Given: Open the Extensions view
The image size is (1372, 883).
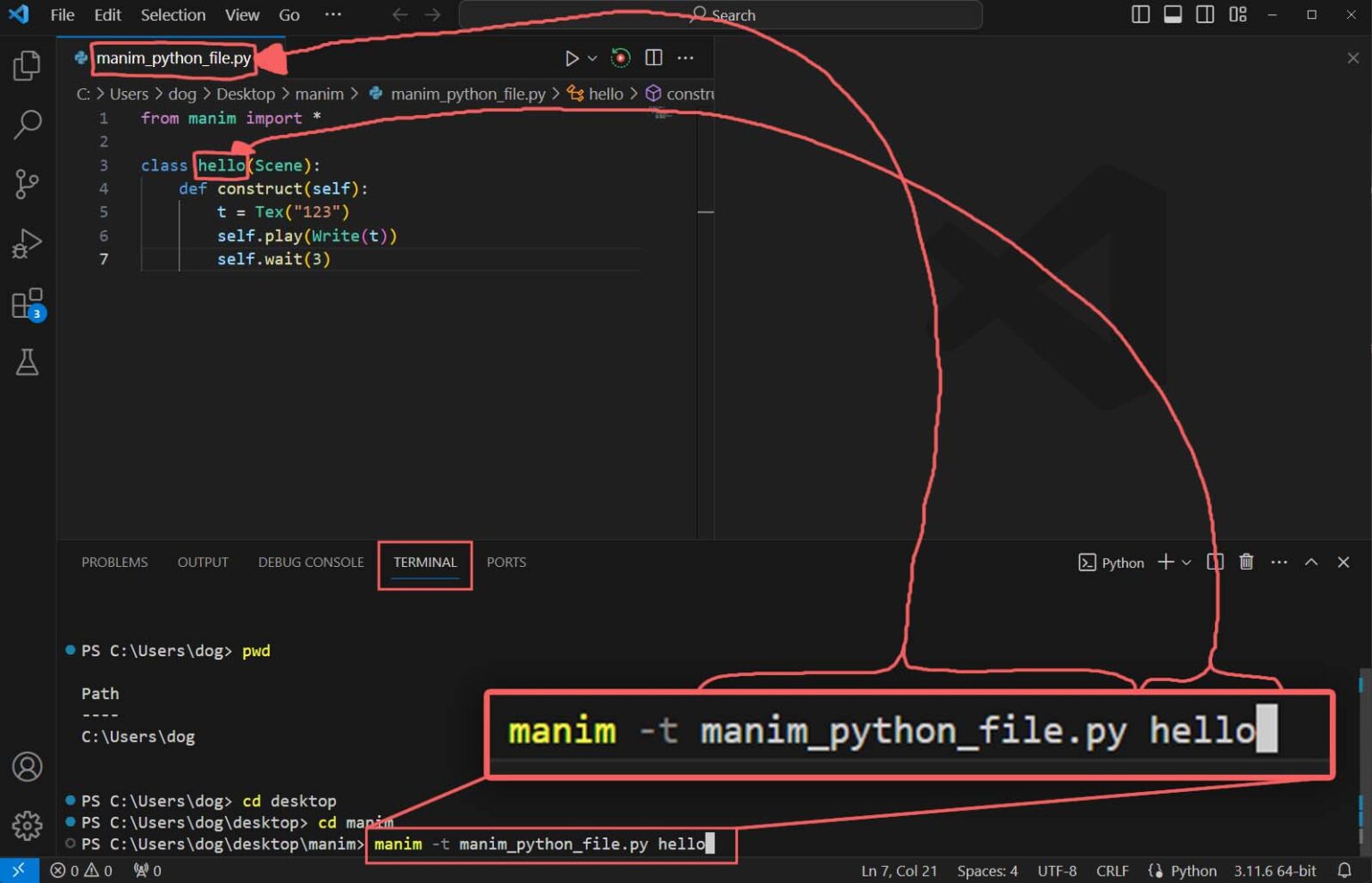Looking at the screenshot, I should tap(27, 304).
